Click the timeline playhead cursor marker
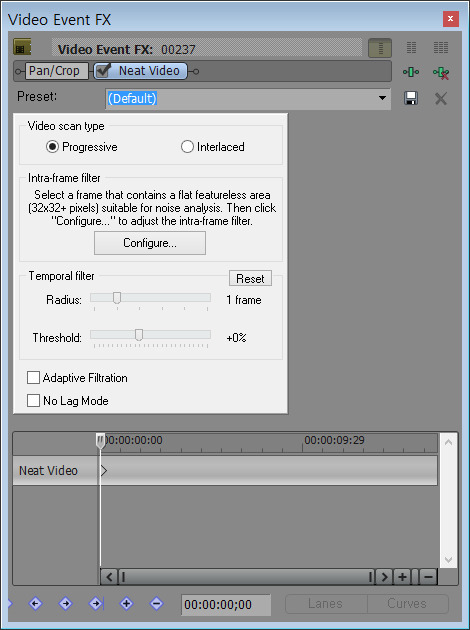The height and width of the screenshot is (630, 470). pyautogui.click(x=100, y=441)
